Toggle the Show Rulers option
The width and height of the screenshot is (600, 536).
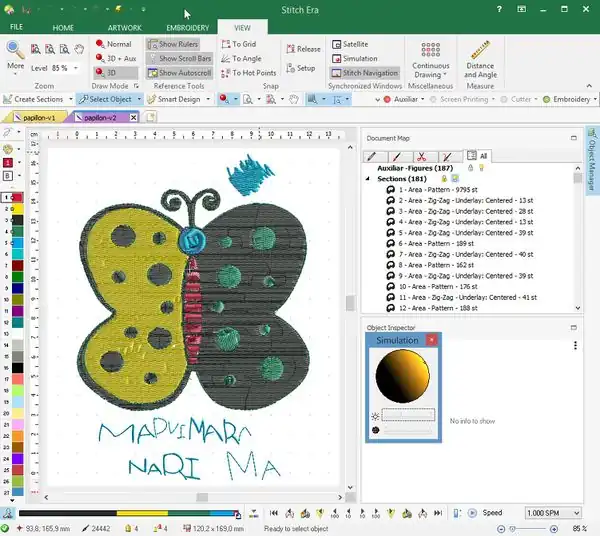point(178,44)
